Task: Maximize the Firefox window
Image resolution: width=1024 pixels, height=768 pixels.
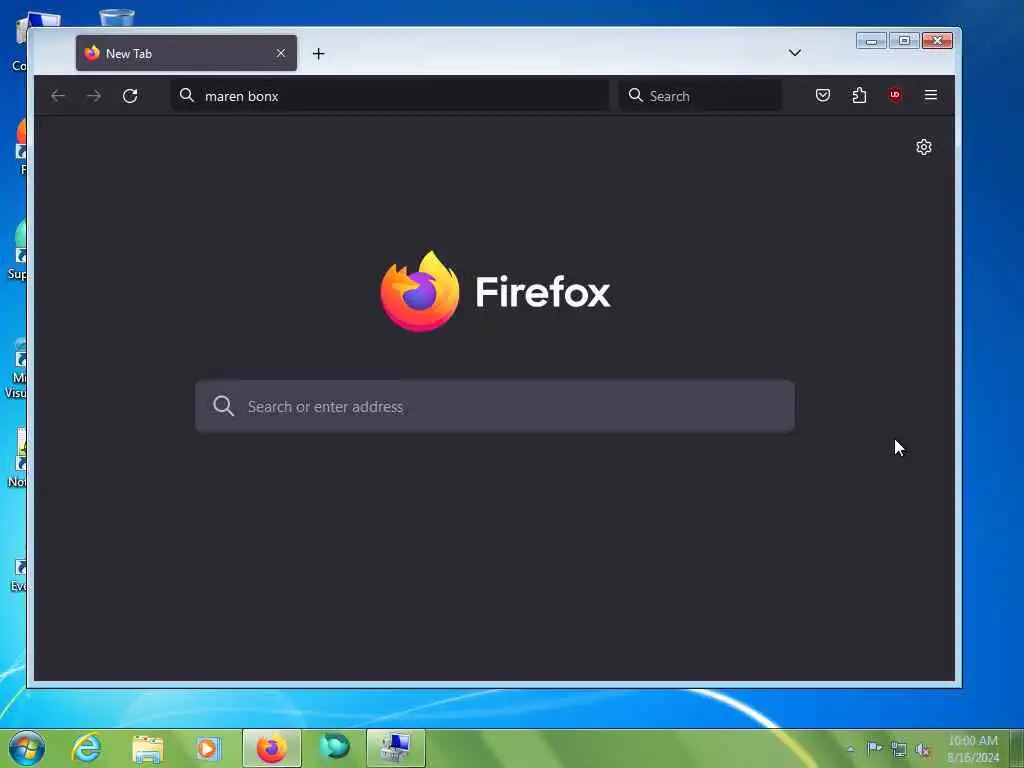Action: (x=904, y=40)
